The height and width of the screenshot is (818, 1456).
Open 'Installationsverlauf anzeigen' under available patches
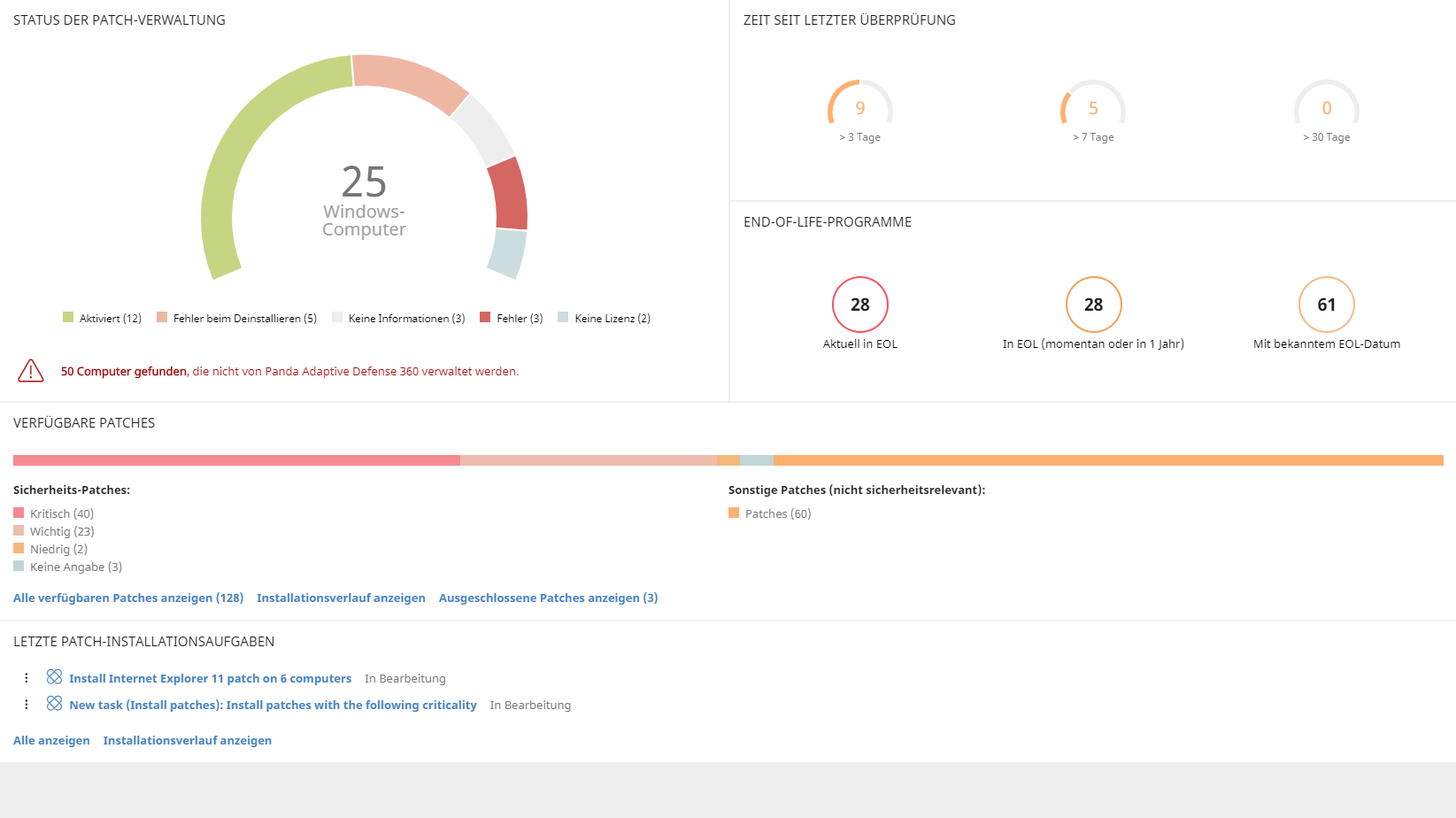[x=341, y=598]
